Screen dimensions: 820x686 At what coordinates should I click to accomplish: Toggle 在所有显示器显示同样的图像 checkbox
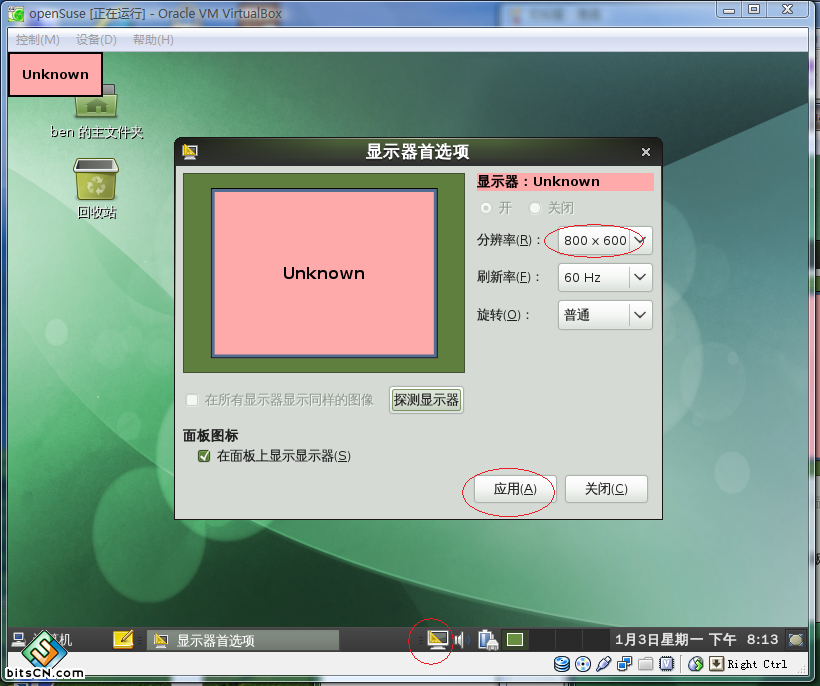(192, 400)
